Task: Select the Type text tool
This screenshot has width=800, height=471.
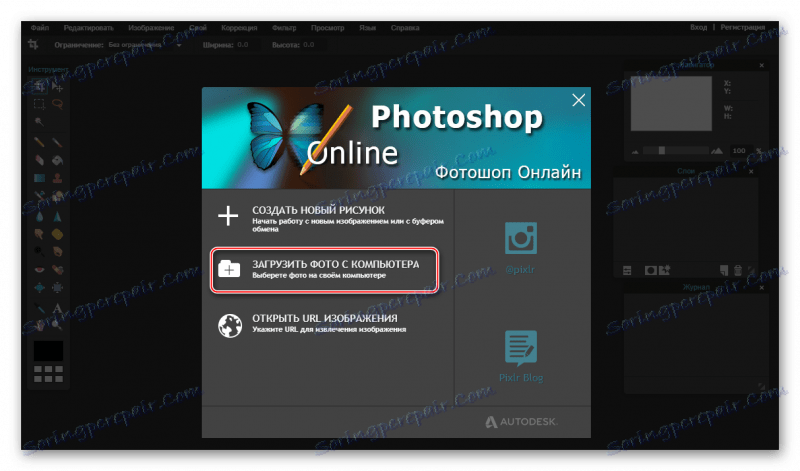Action: point(57,308)
